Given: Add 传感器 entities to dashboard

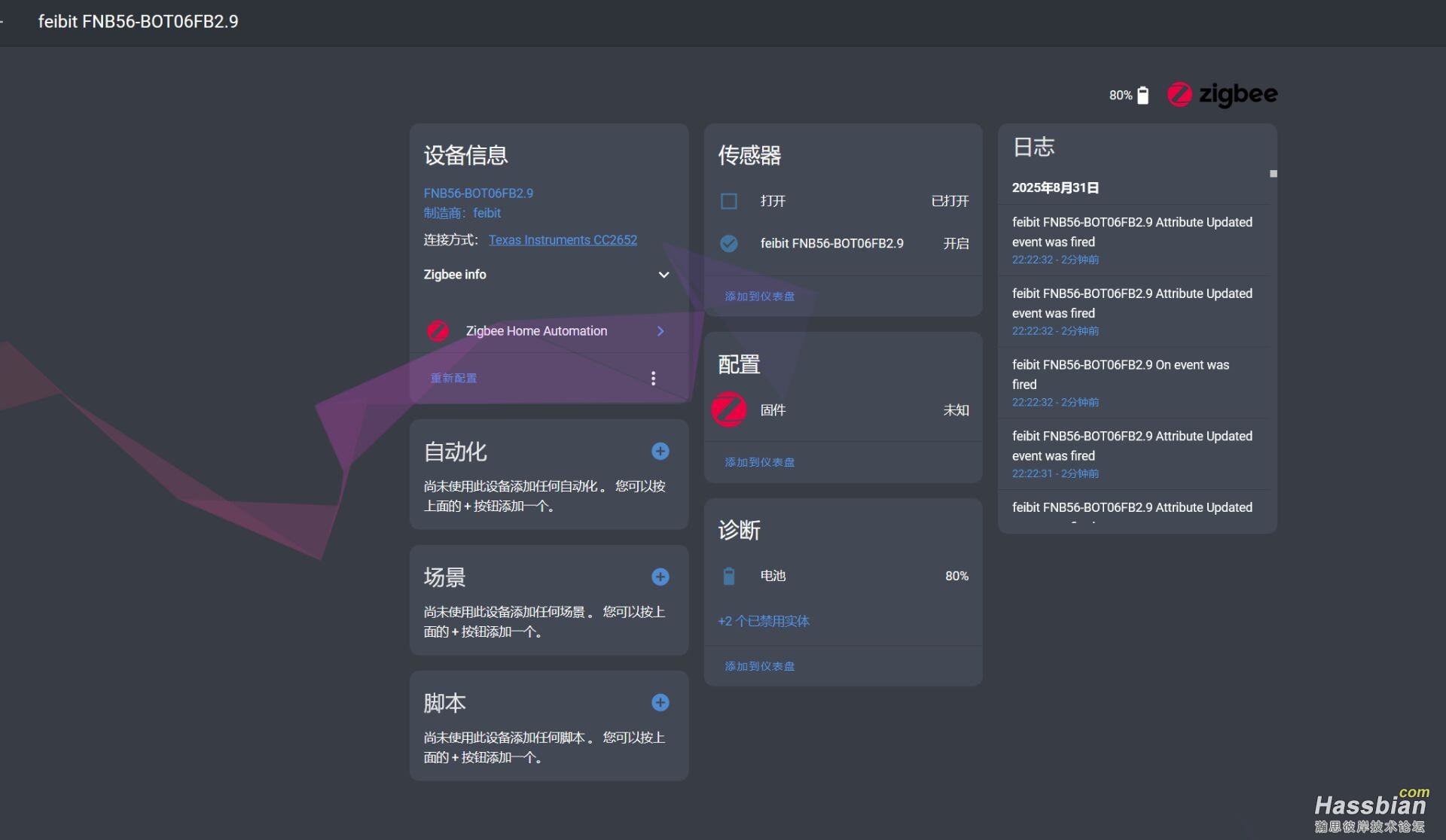Looking at the screenshot, I should click(760, 296).
